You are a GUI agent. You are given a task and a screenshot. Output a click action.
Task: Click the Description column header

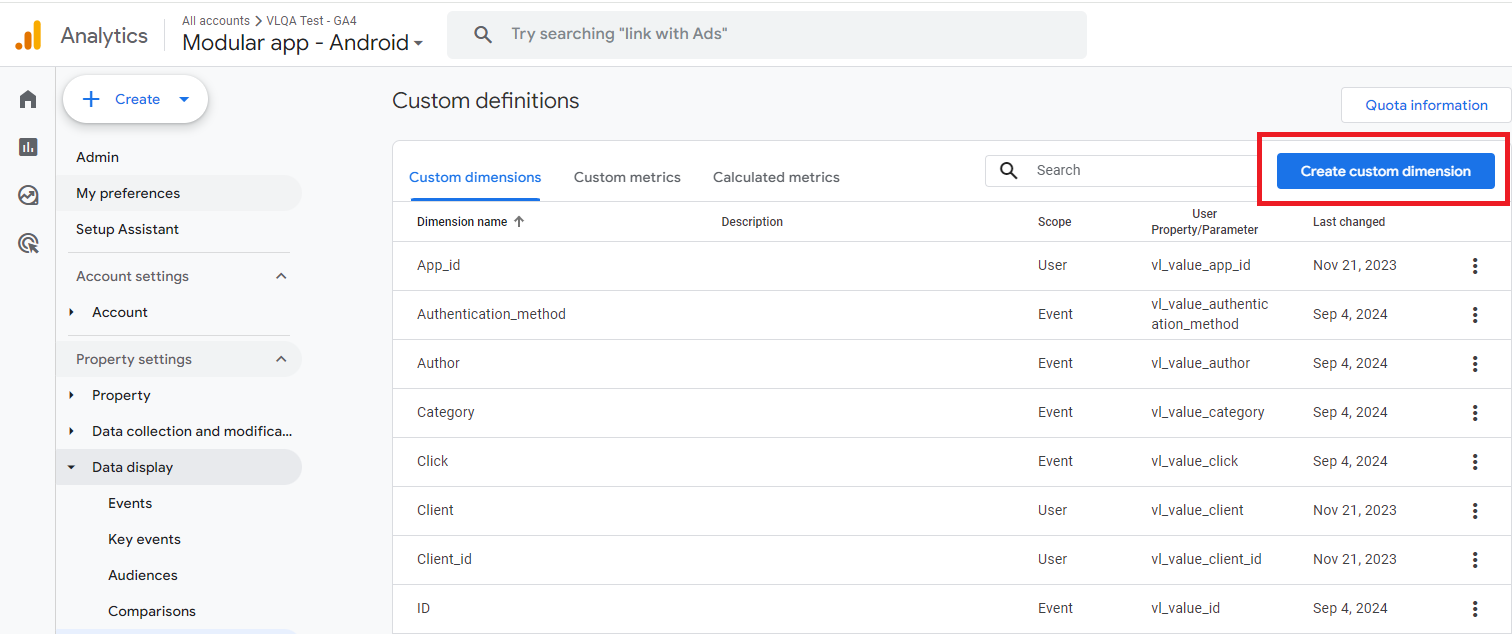[752, 222]
